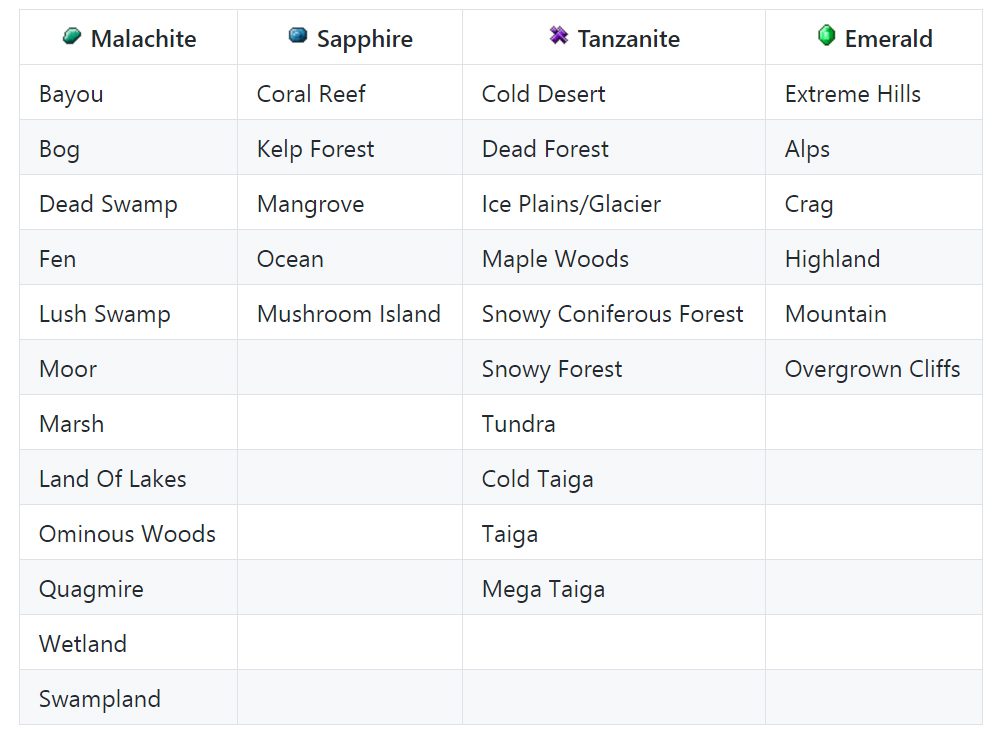Click the Swampland cell
Image resolution: width=1002 pixels, height=736 pixels.
(x=128, y=697)
